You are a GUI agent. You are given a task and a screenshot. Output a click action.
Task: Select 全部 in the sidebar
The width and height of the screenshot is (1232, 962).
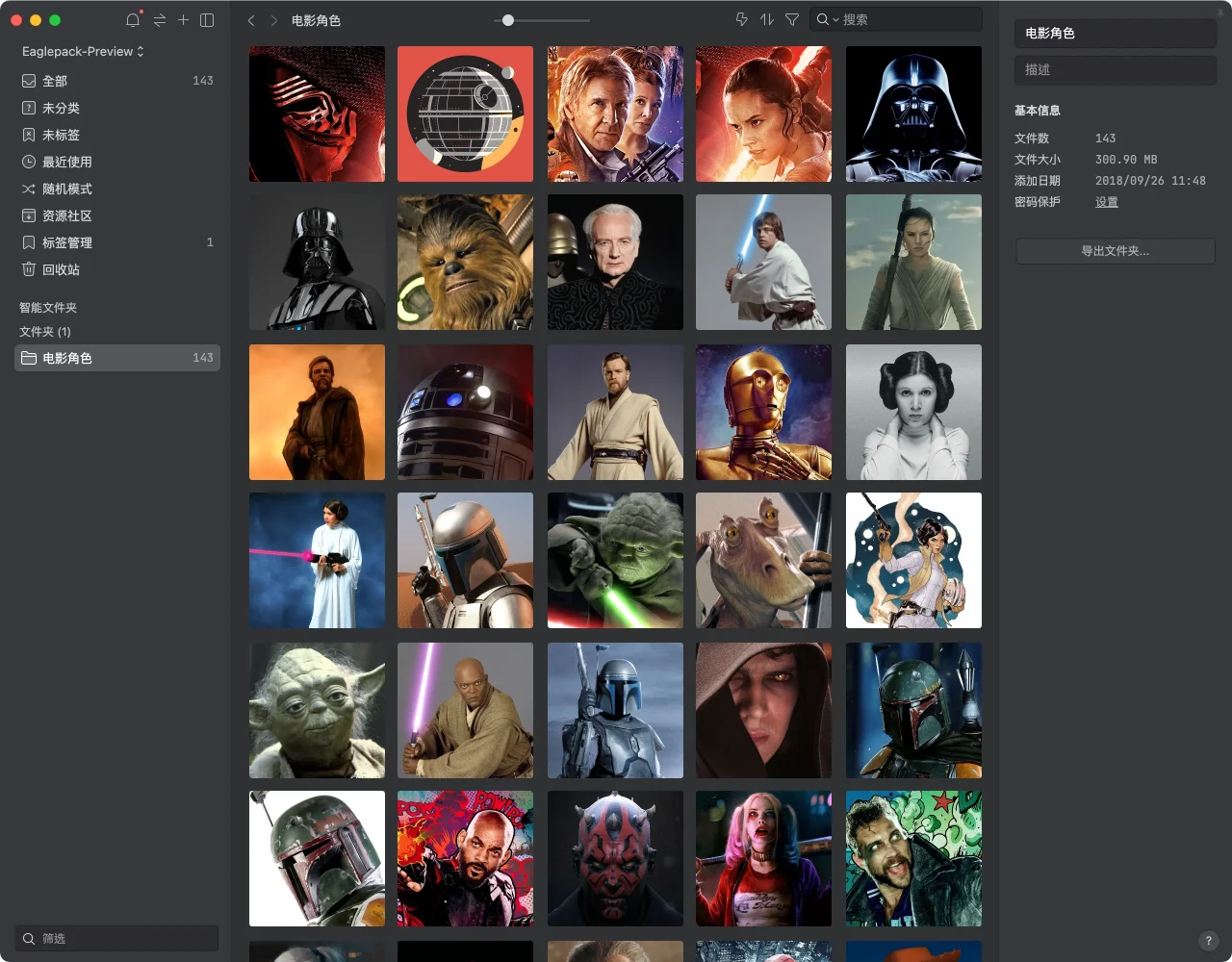coord(117,81)
